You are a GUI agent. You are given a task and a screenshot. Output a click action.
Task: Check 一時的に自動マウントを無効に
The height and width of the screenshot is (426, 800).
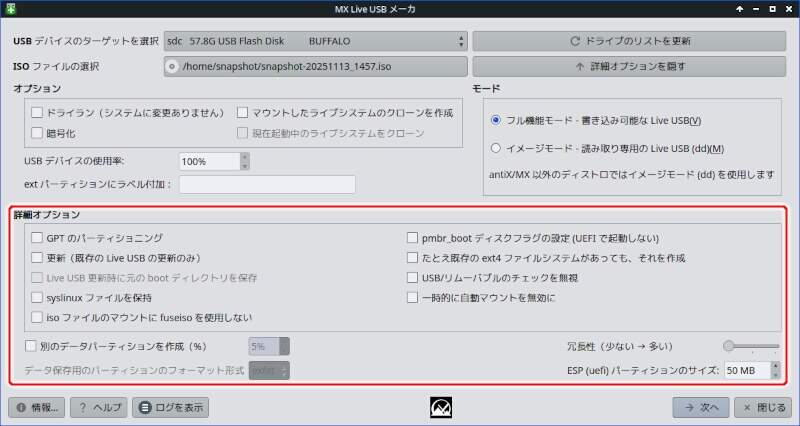[x=412, y=297]
